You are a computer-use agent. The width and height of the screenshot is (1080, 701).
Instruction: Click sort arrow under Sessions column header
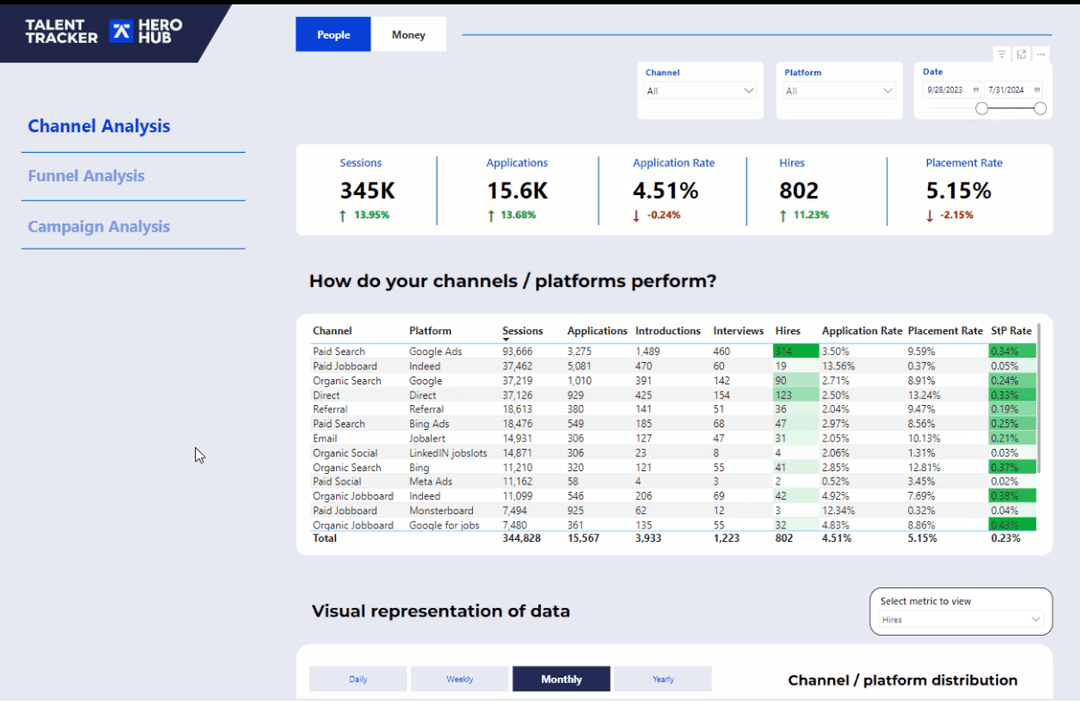(506, 340)
